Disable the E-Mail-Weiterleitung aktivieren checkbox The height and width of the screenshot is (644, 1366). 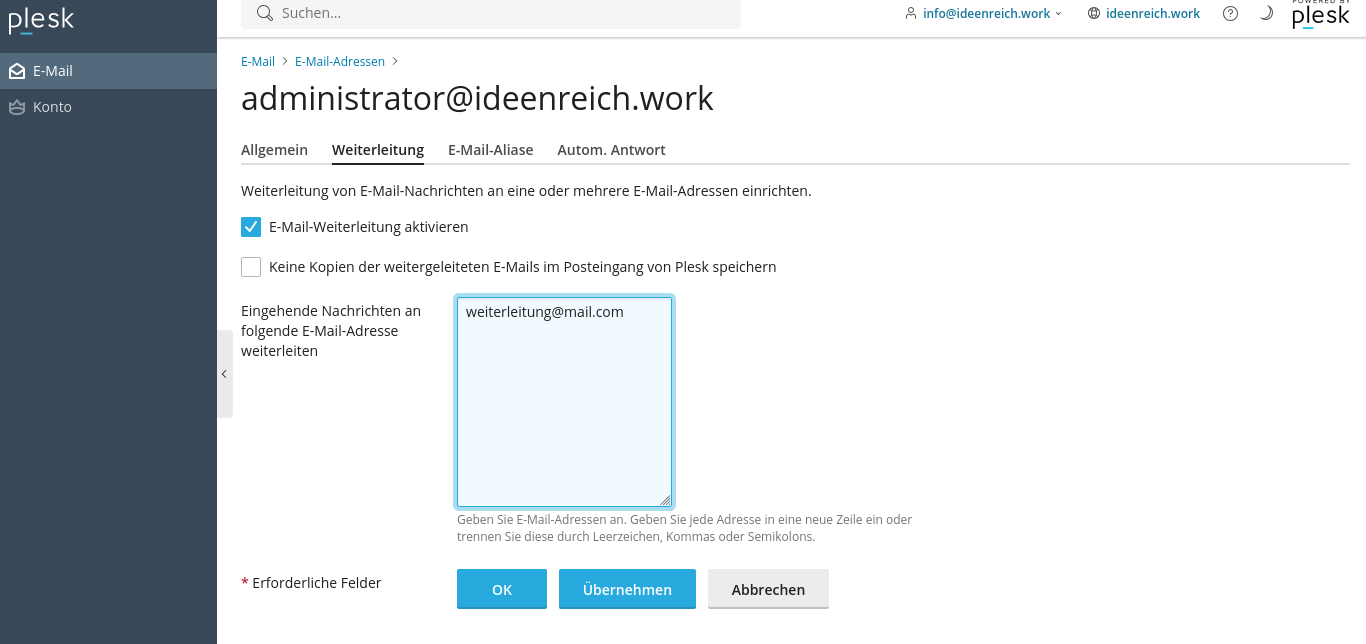[251, 227]
